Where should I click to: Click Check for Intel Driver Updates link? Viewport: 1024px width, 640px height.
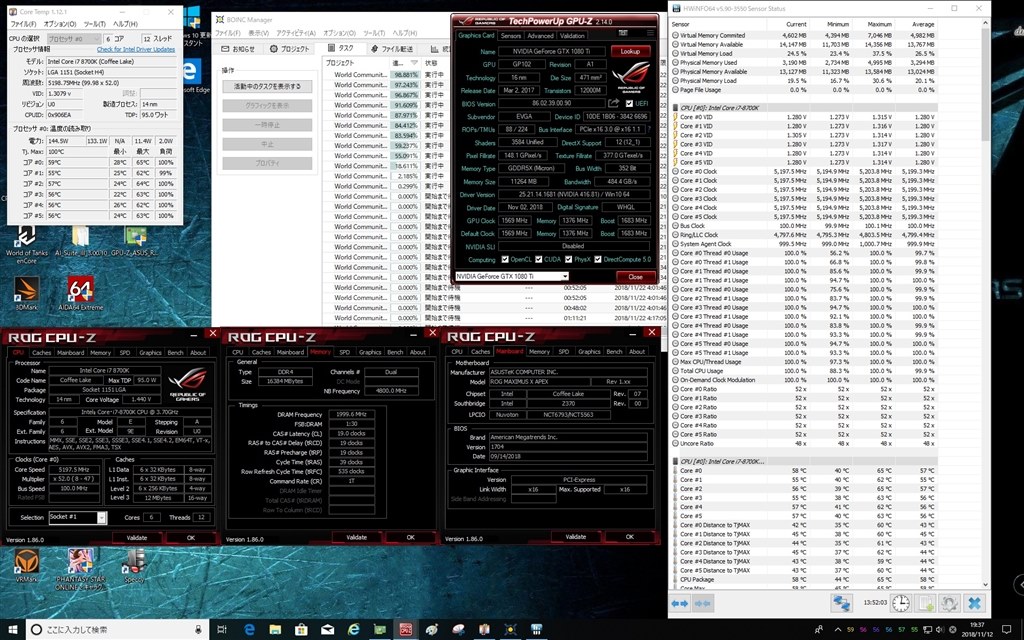136,49
